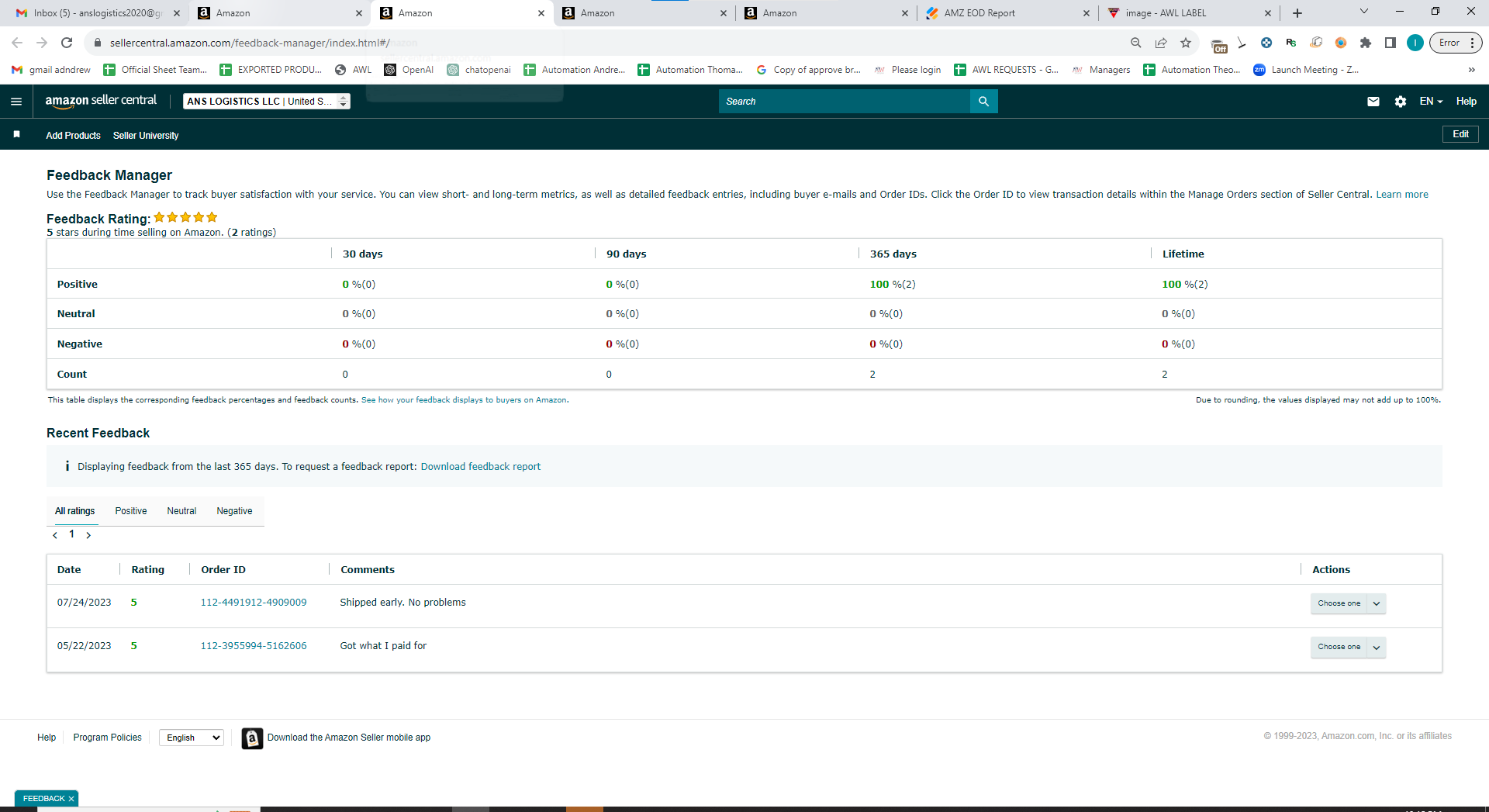Open the Help link in header
The width and height of the screenshot is (1489, 812).
pyautogui.click(x=1466, y=102)
